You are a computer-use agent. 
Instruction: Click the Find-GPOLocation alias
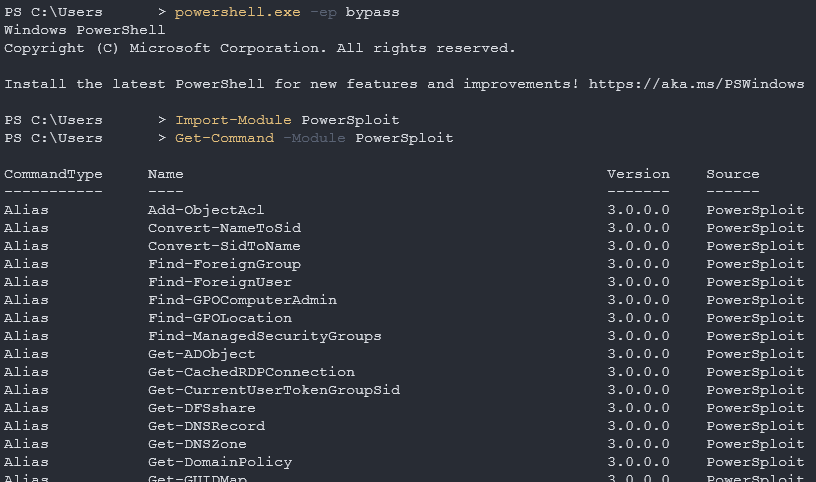pyautogui.click(x=220, y=318)
